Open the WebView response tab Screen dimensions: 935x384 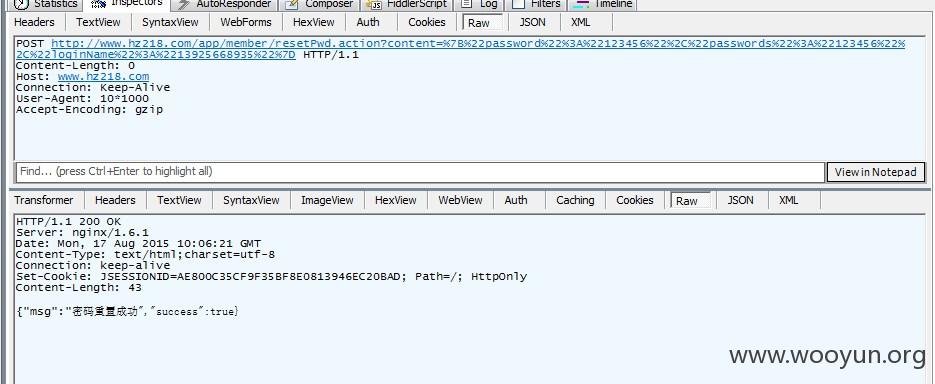(460, 200)
